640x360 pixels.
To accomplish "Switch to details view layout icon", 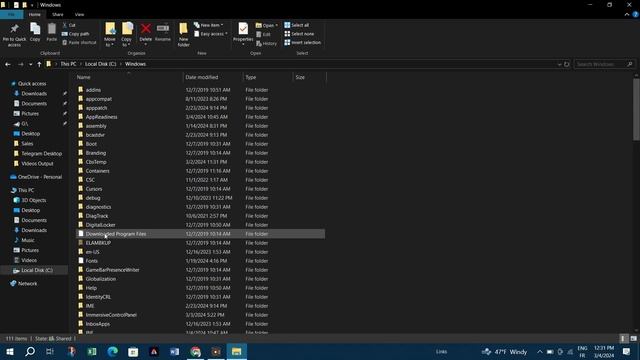I will (623, 339).
